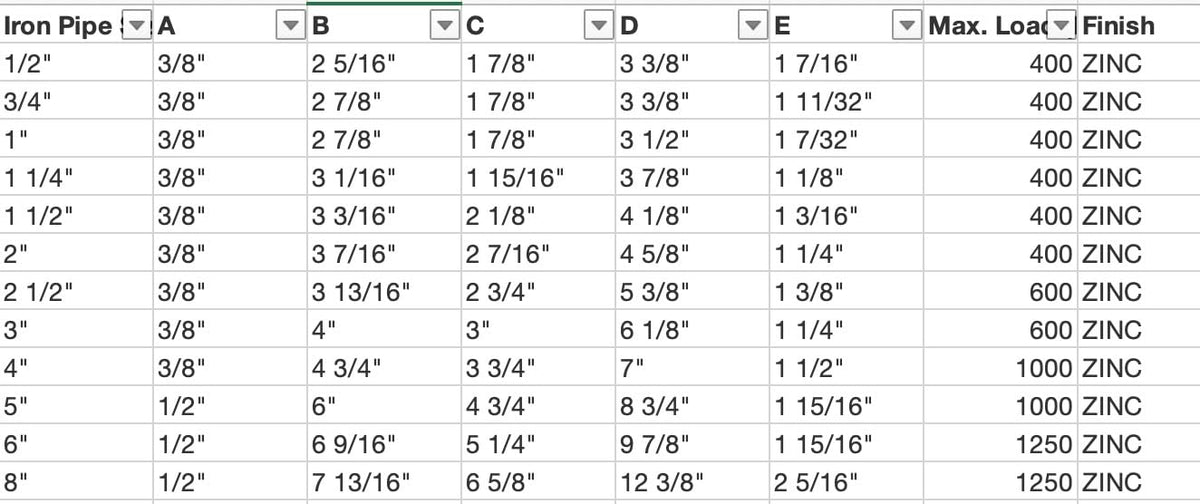Click the 3 13/16" cell in column B
The width and height of the screenshot is (1200, 504).
383,292
